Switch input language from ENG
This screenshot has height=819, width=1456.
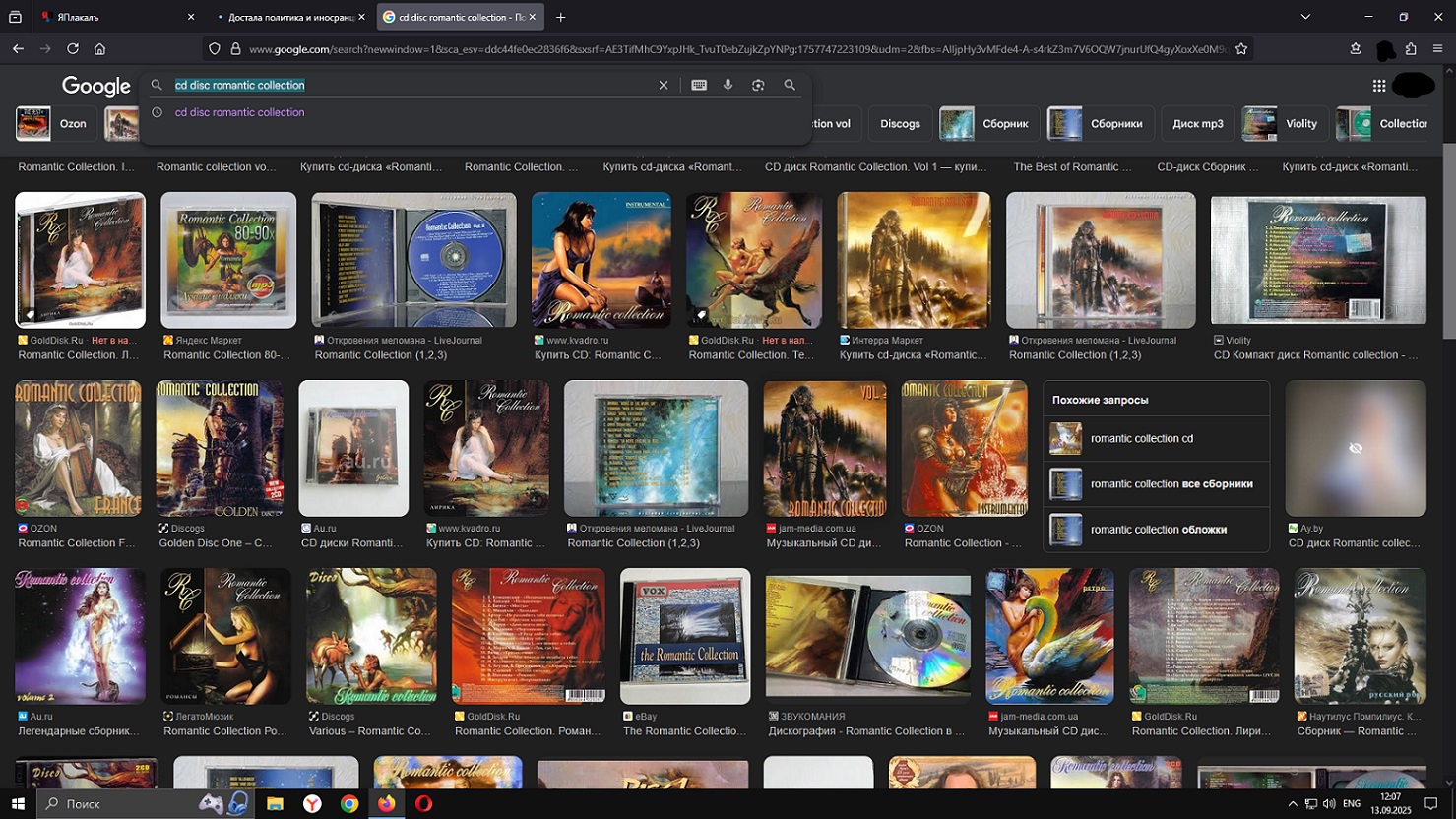pyautogui.click(x=1352, y=803)
